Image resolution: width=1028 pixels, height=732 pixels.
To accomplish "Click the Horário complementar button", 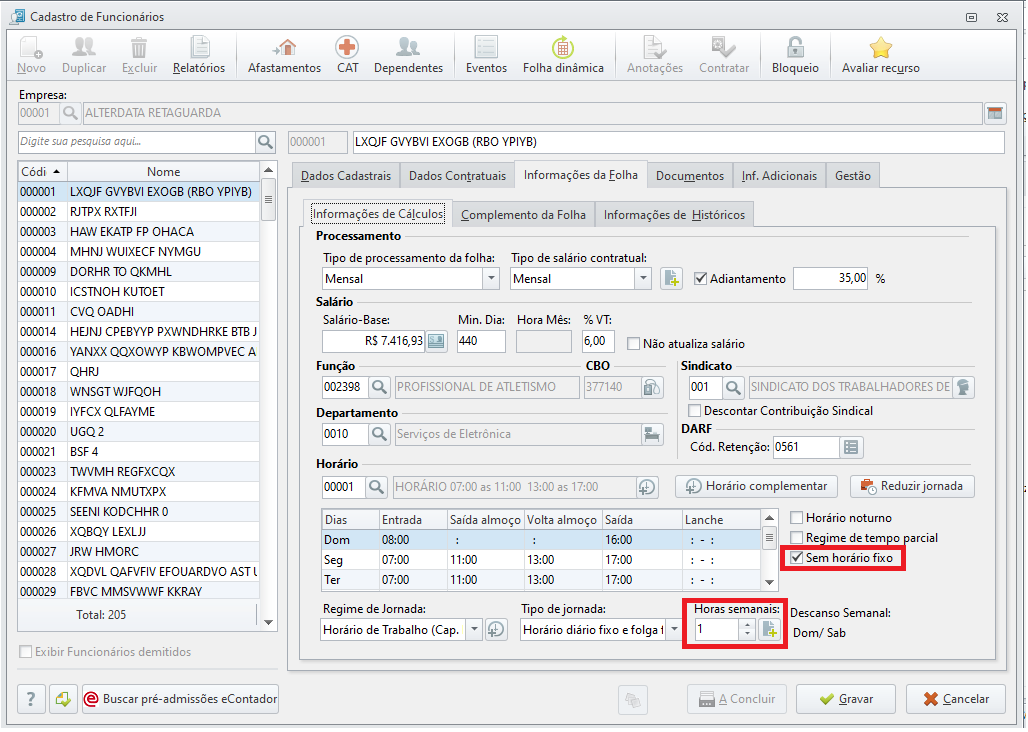I will [x=756, y=486].
